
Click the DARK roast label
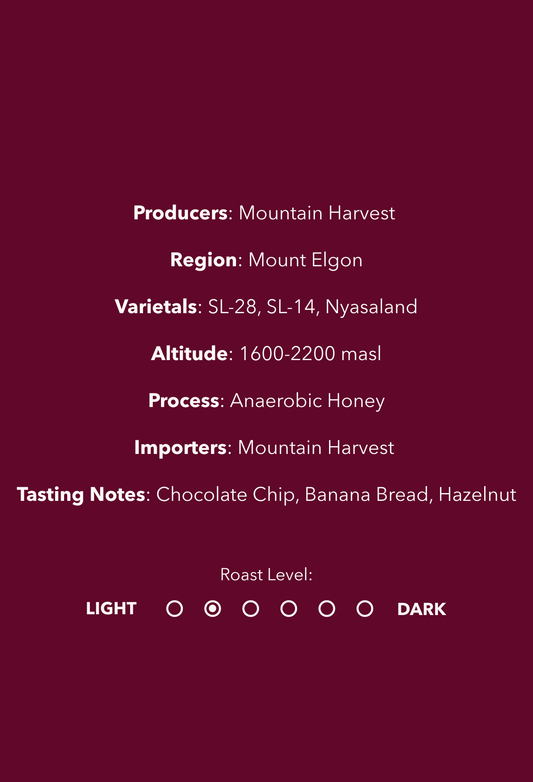(421, 609)
